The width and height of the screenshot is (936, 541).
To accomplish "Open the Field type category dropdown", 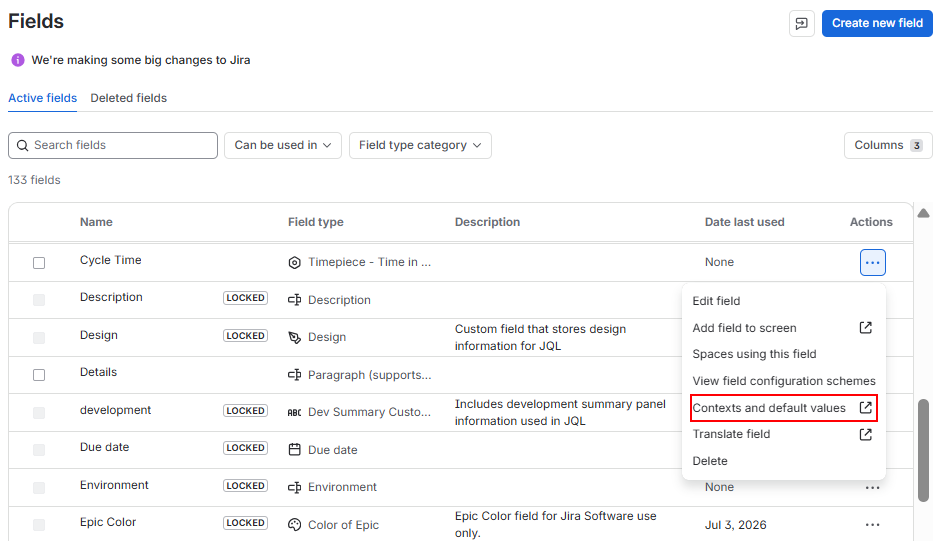I will coord(420,146).
